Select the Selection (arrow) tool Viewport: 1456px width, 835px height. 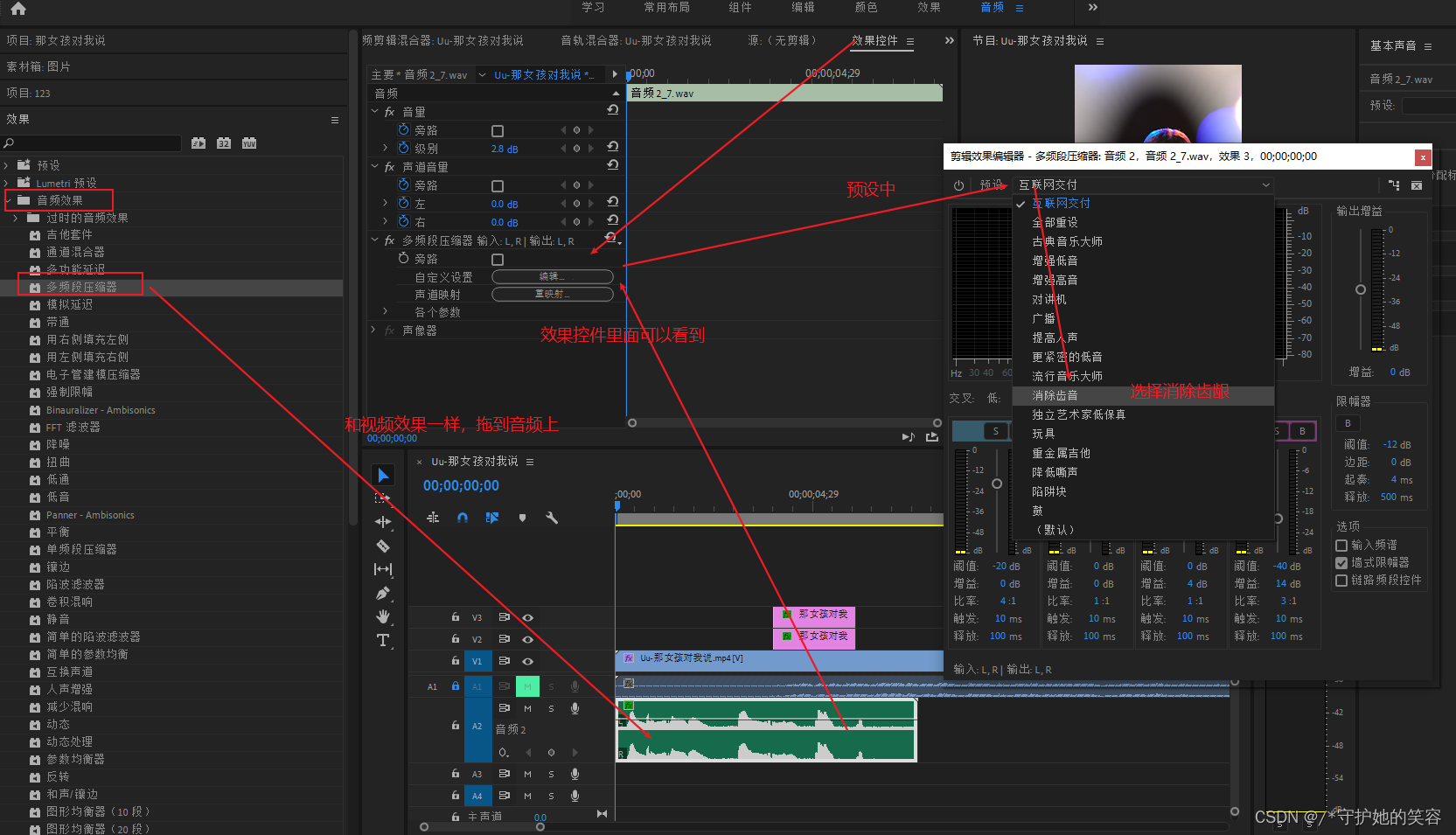pyautogui.click(x=383, y=475)
